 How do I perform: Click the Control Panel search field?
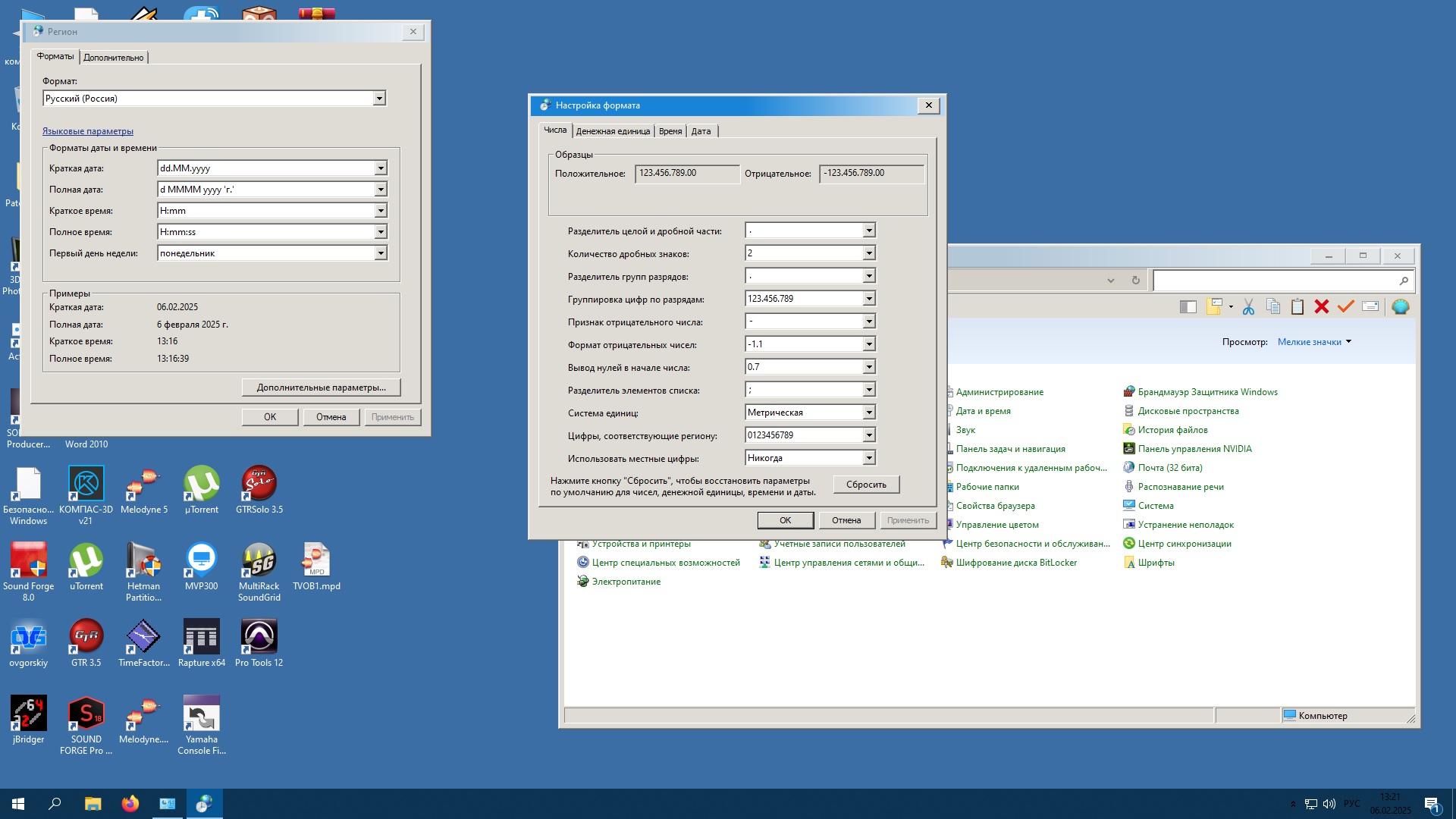coord(1276,281)
